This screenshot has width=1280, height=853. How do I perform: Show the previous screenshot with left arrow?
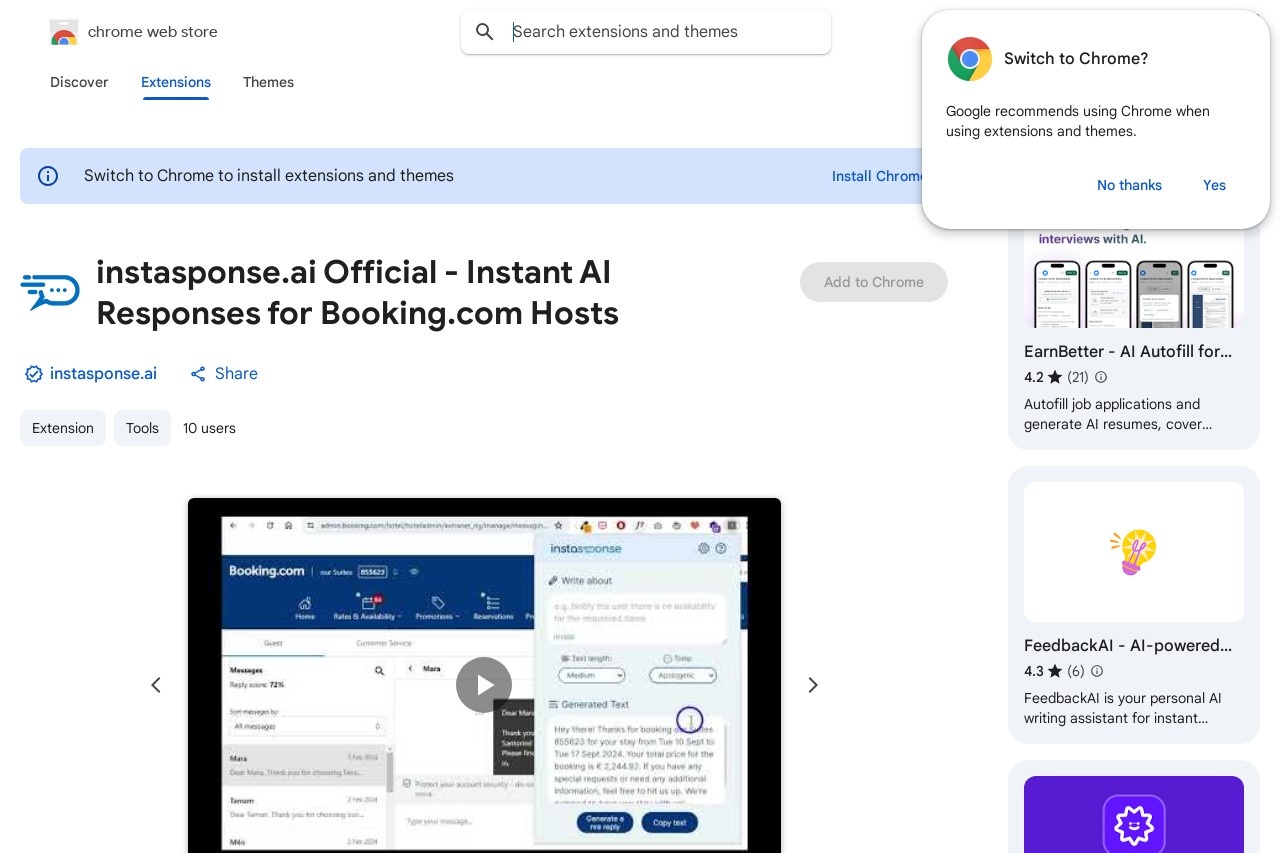point(156,685)
